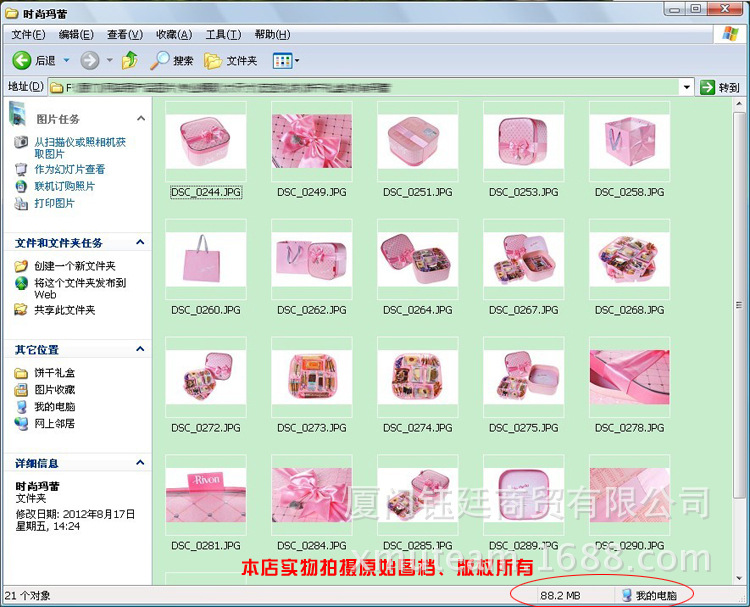Select thumbnail DSC_0260.JPG
The height and width of the screenshot is (607, 750).
(206, 259)
